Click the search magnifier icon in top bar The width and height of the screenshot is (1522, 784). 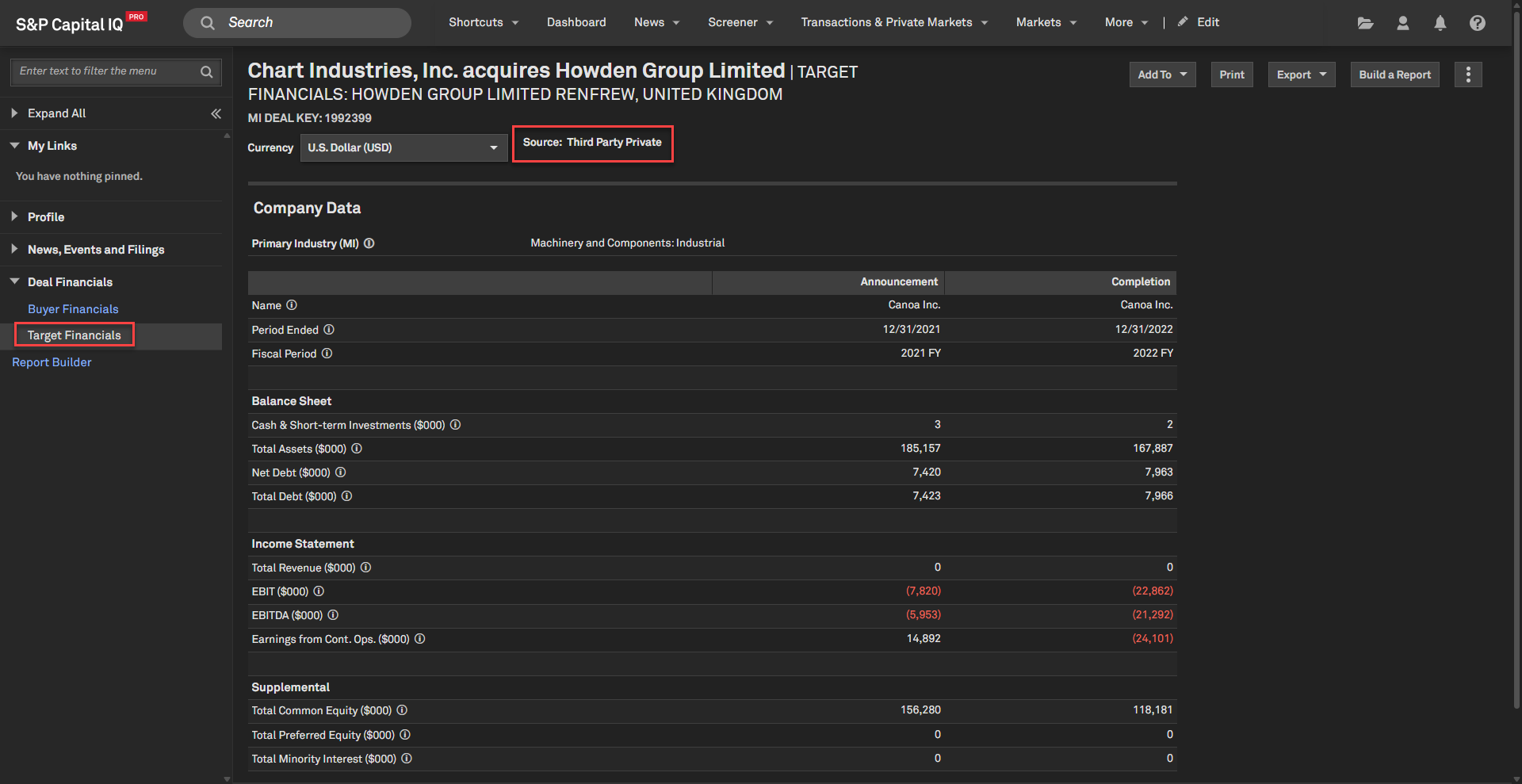click(x=208, y=23)
